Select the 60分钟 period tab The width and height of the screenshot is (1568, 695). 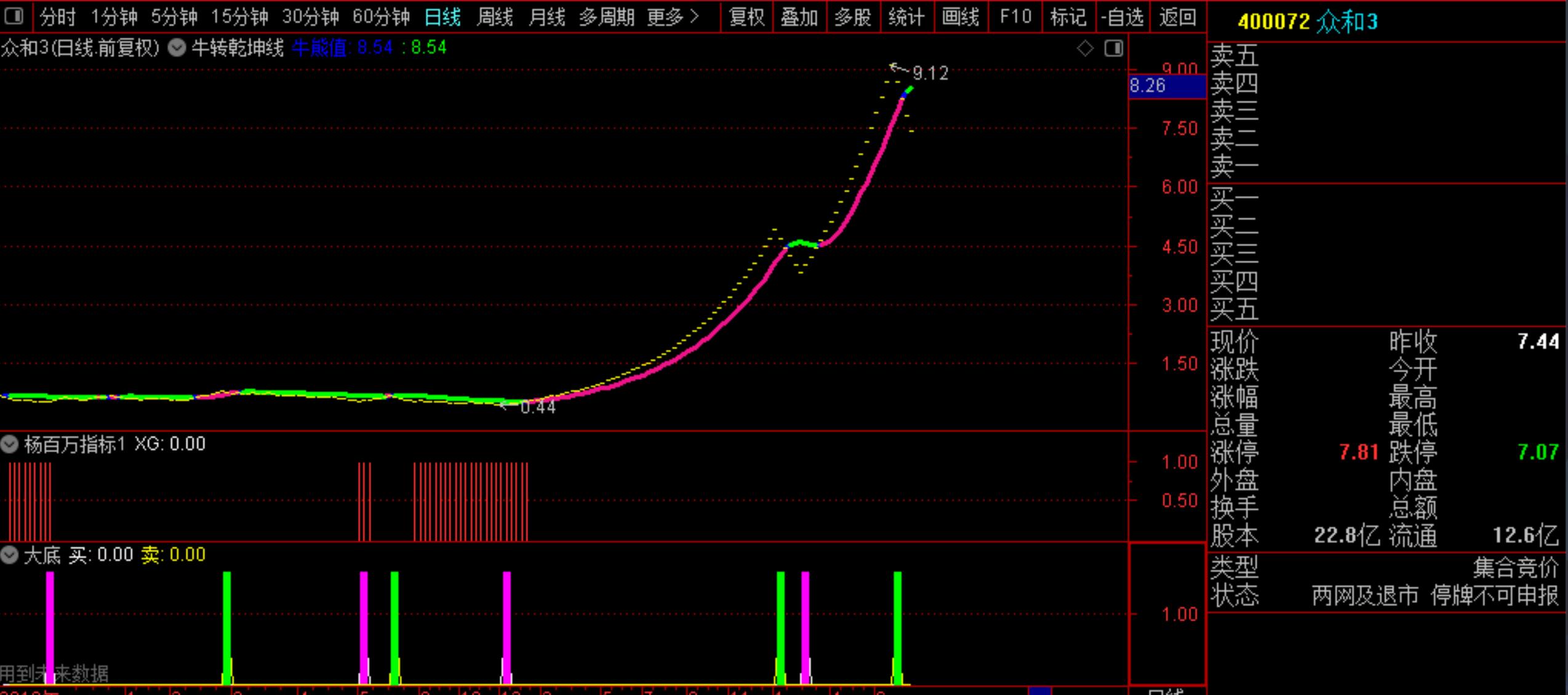(381, 17)
